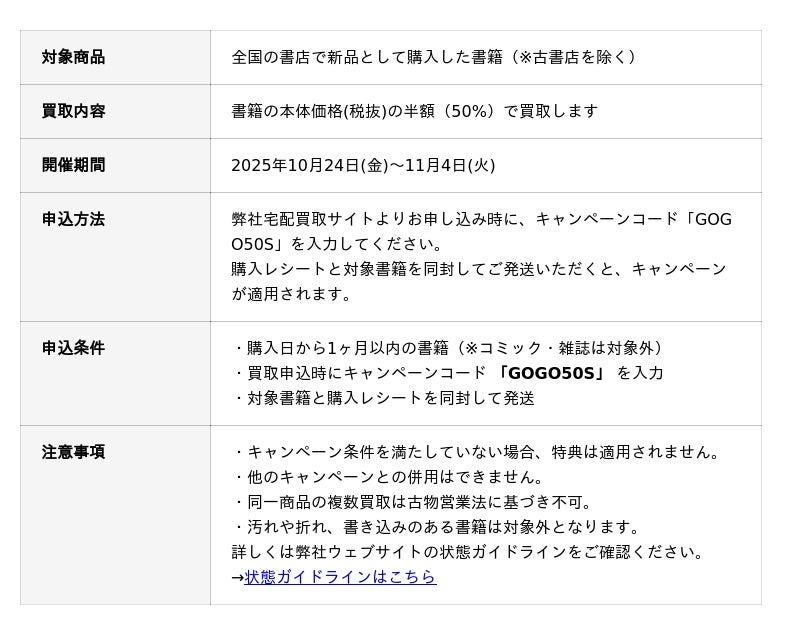Viewport: 800px width, 635px height.
Task: Click the 開催期間 row label
Action: pyautogui.click(x=73, y=165)
